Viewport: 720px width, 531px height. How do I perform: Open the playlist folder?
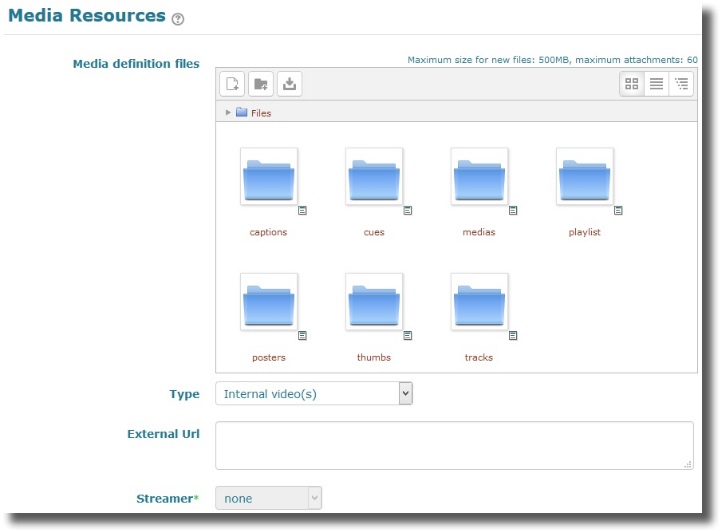click(584, 178)
